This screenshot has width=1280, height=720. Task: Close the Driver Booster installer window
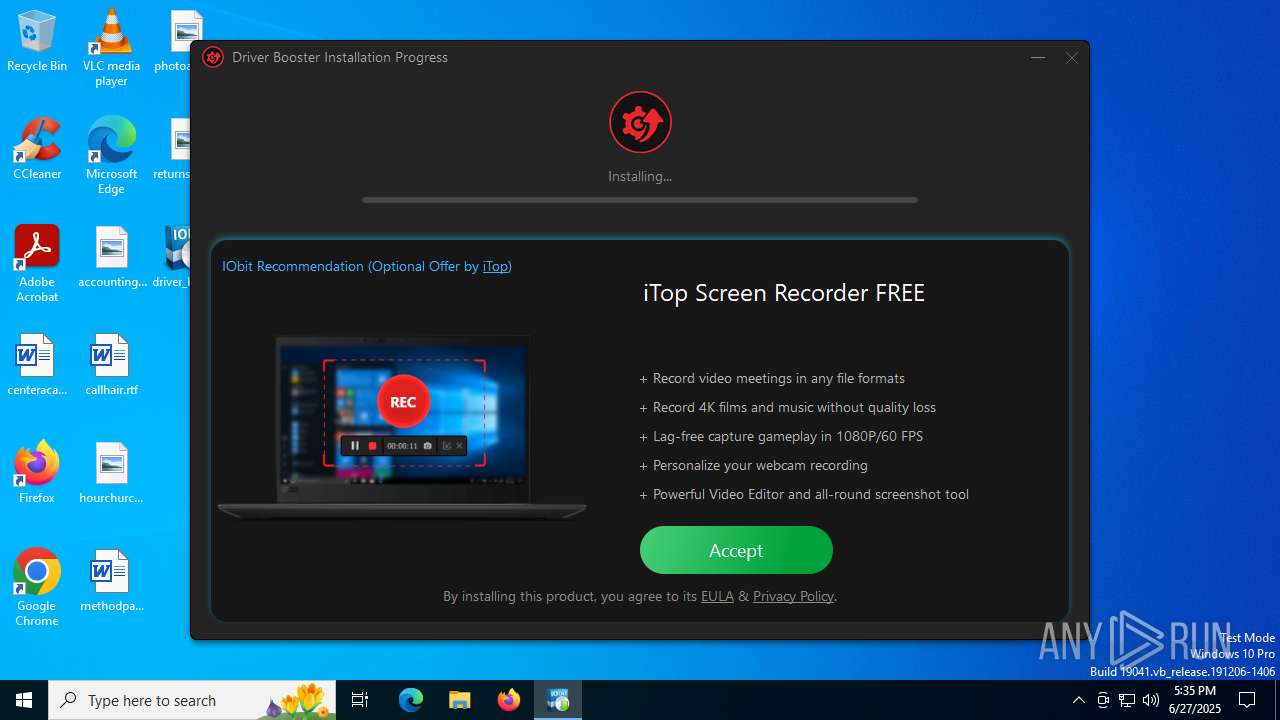pyautogui.click(x=1072, y=58)
